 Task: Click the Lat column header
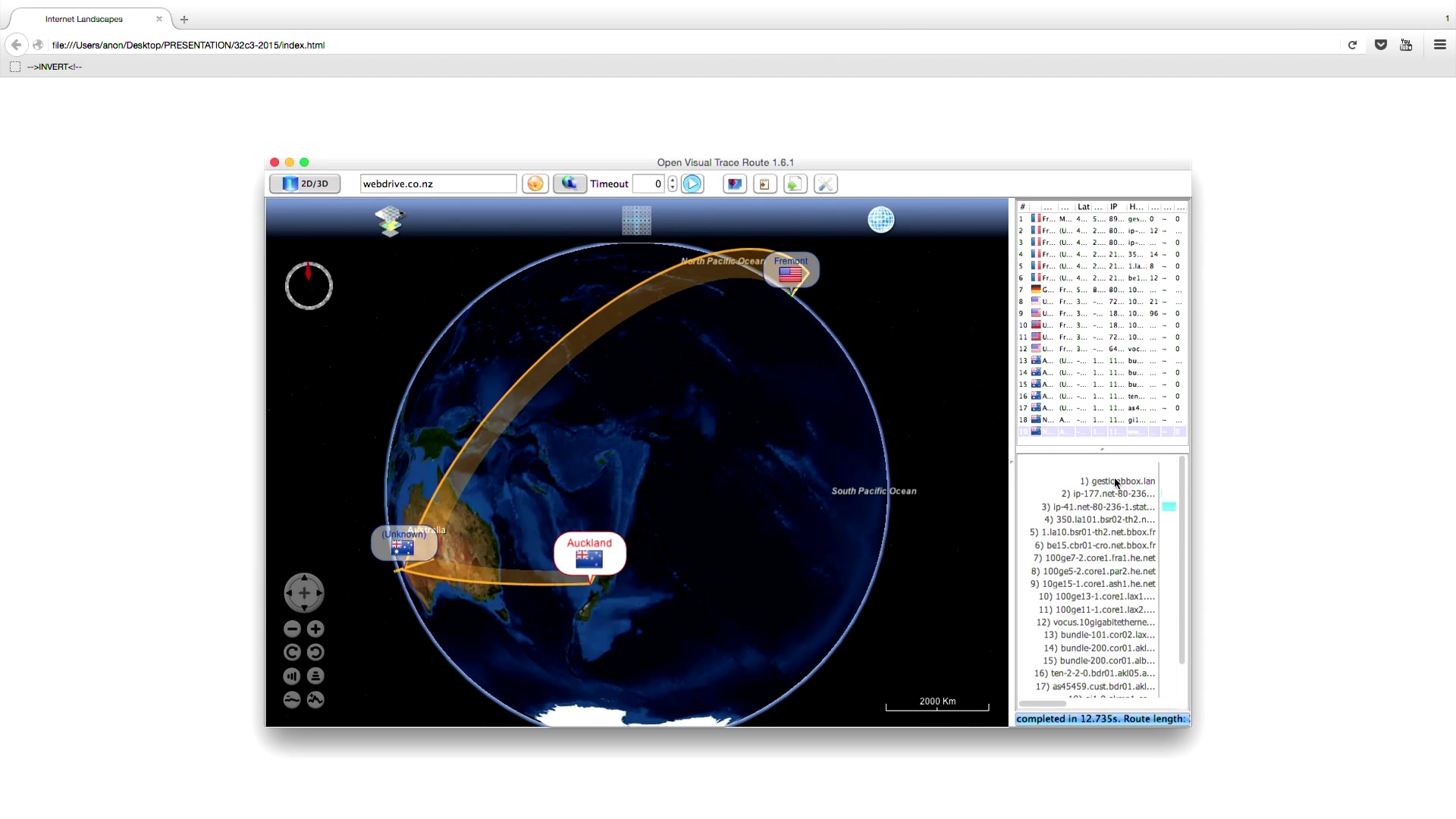[1084, 206]
